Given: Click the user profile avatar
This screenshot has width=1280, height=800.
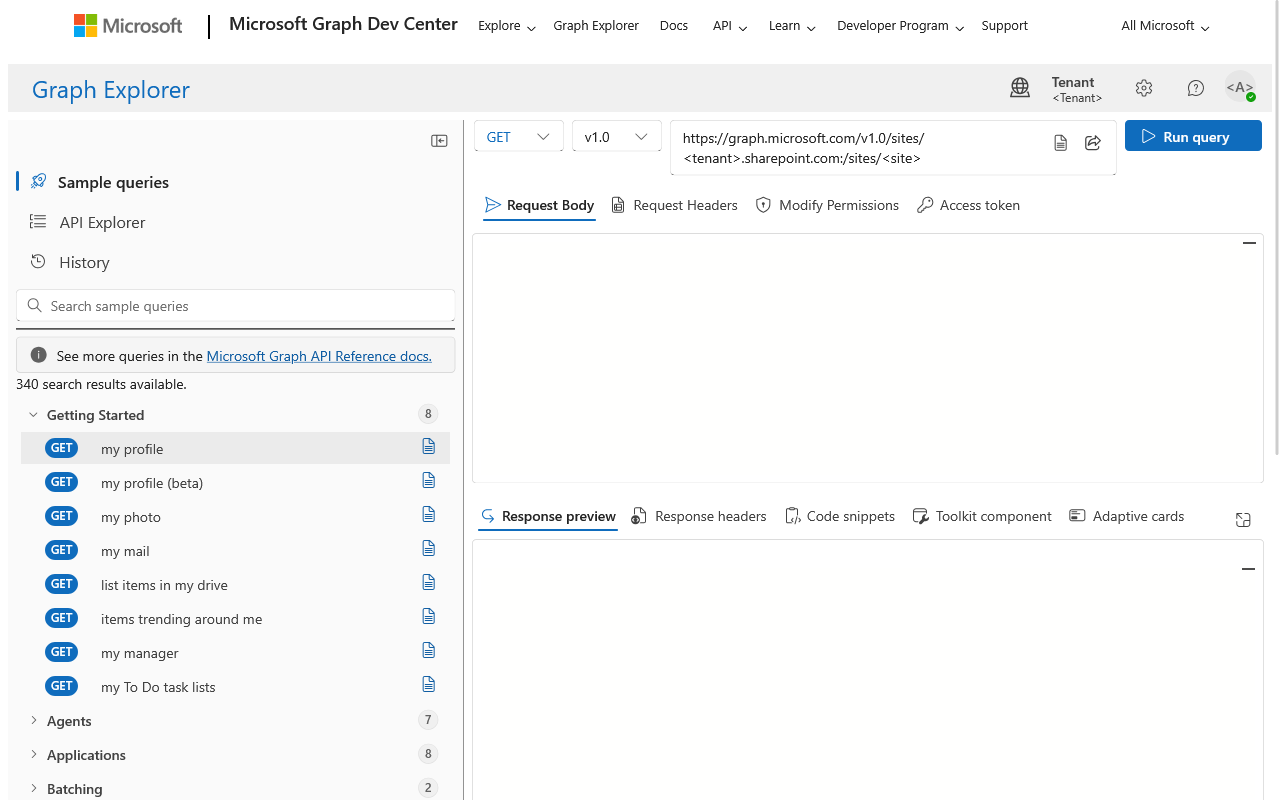Looking at the screenshot, I should click(1240, 88).
